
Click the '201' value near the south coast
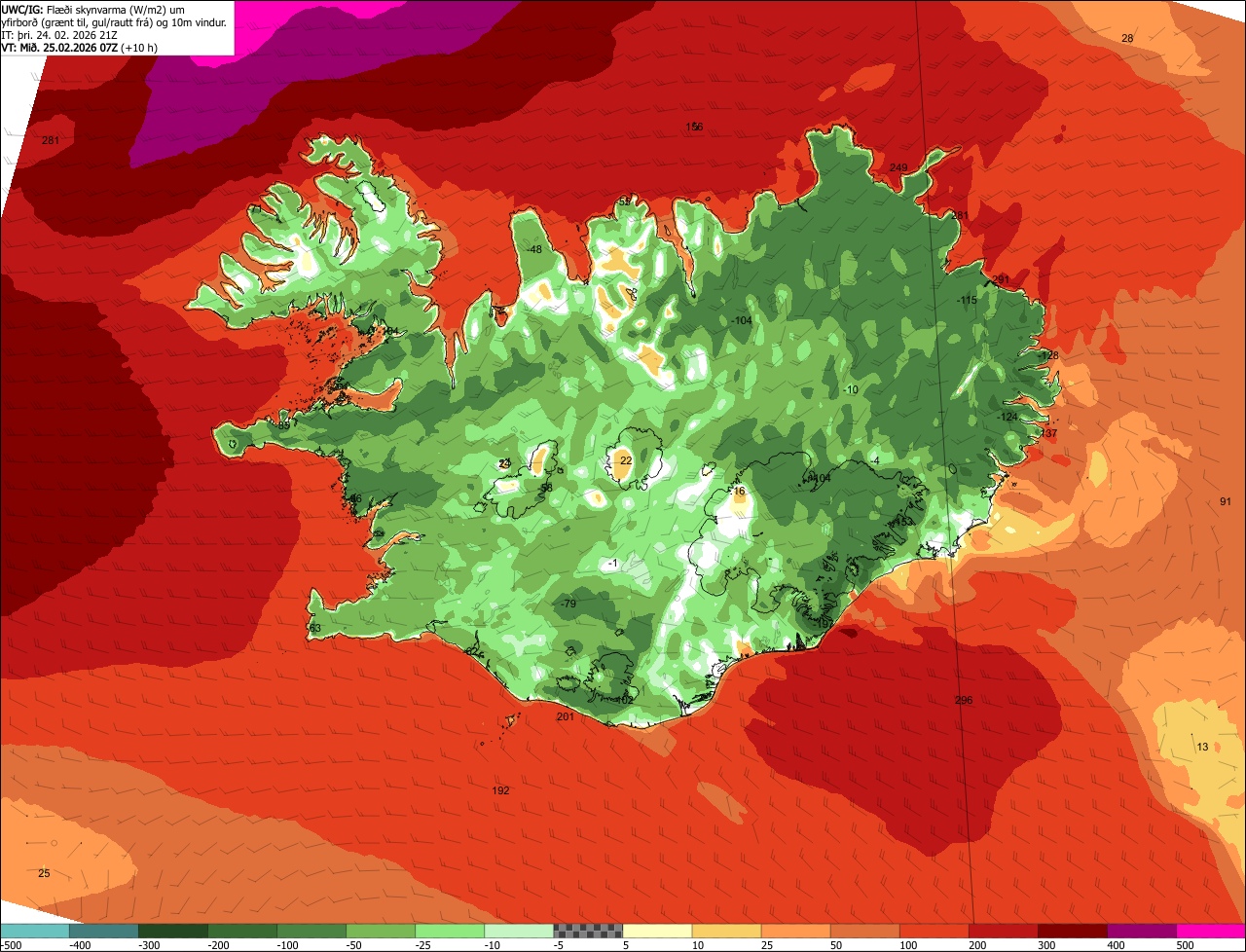click(566, 717)
